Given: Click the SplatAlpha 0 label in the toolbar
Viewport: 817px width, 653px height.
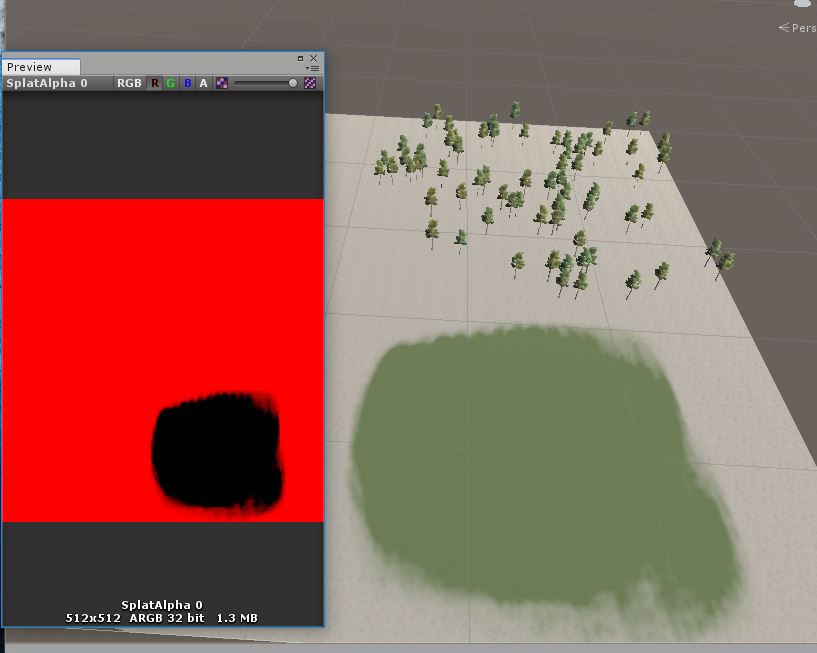Looking at the screenshot, I should point(45,83).
